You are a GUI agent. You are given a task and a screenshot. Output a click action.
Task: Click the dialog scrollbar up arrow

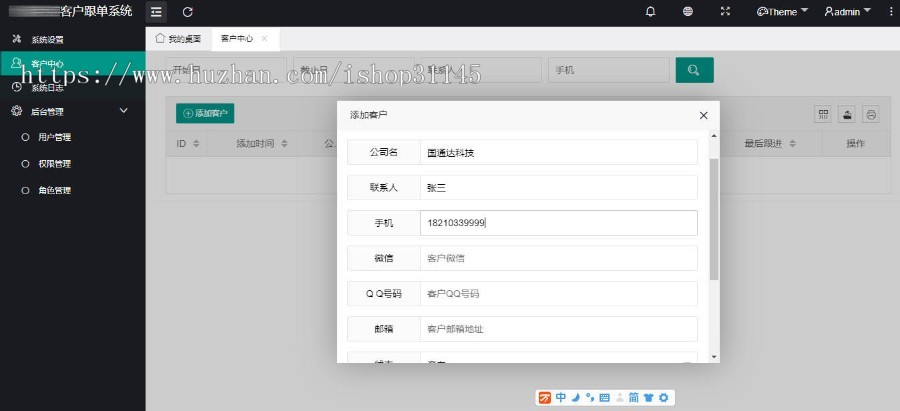714,136
